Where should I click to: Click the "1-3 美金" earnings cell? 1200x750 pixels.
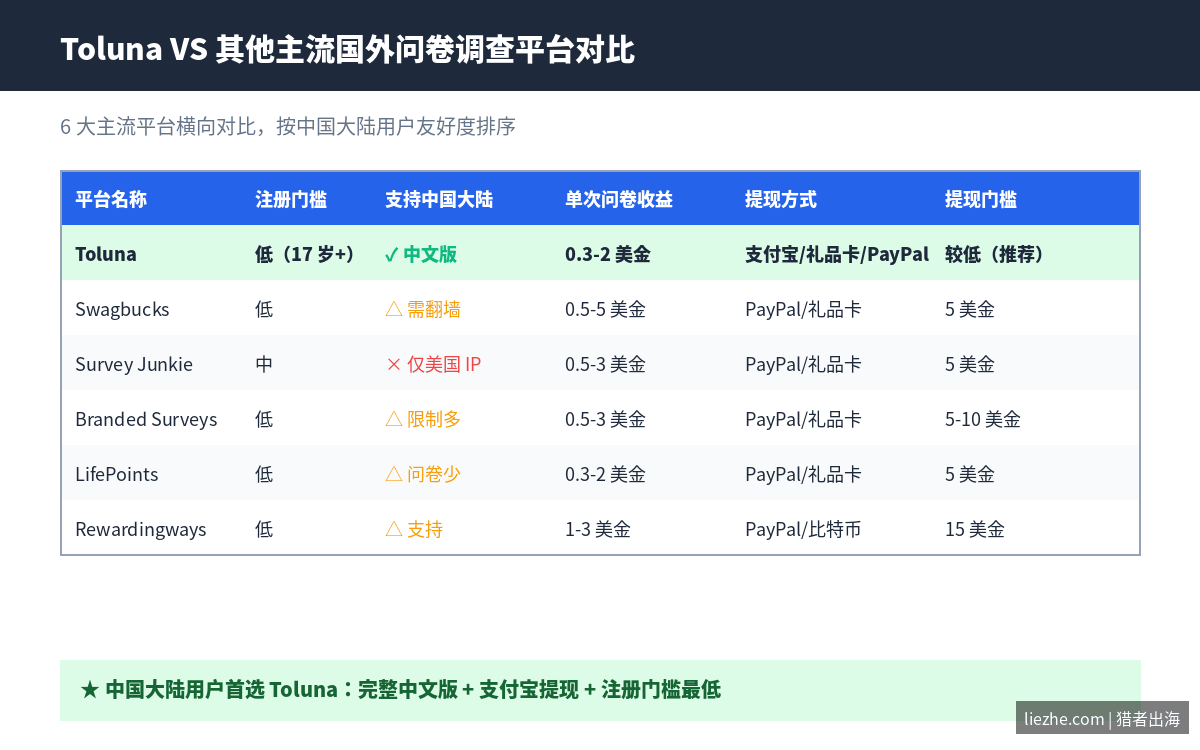[598, 529]
